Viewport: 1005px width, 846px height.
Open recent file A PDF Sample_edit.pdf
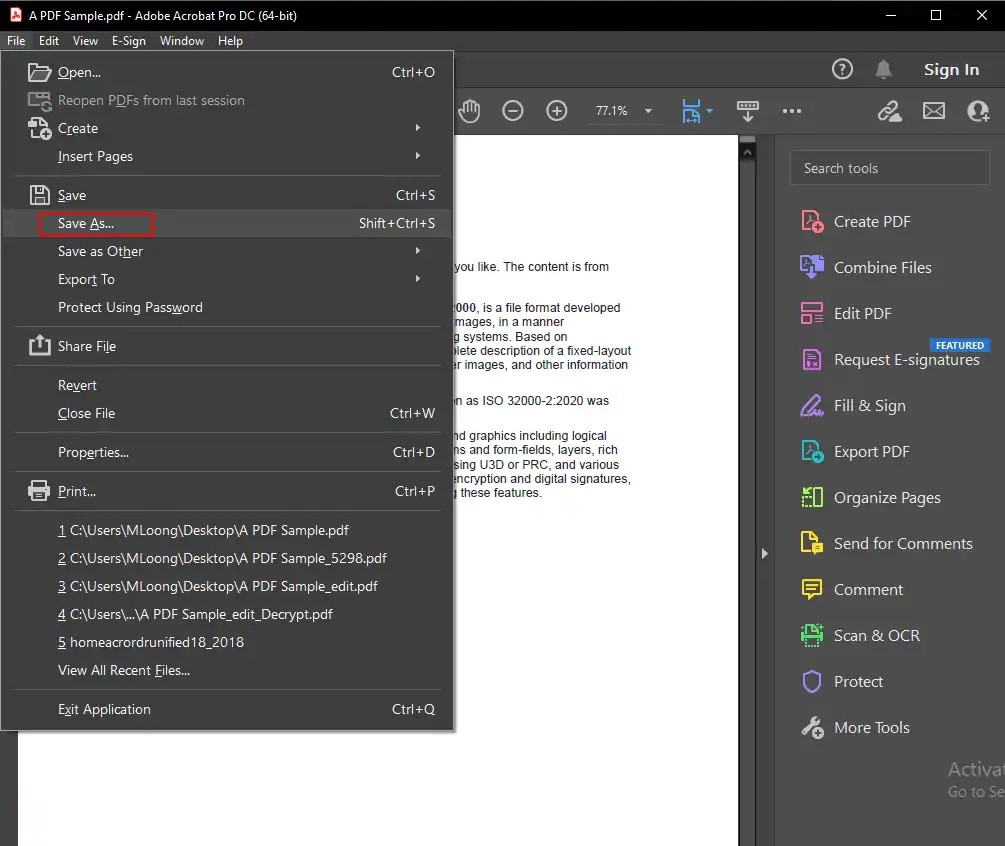228,586
